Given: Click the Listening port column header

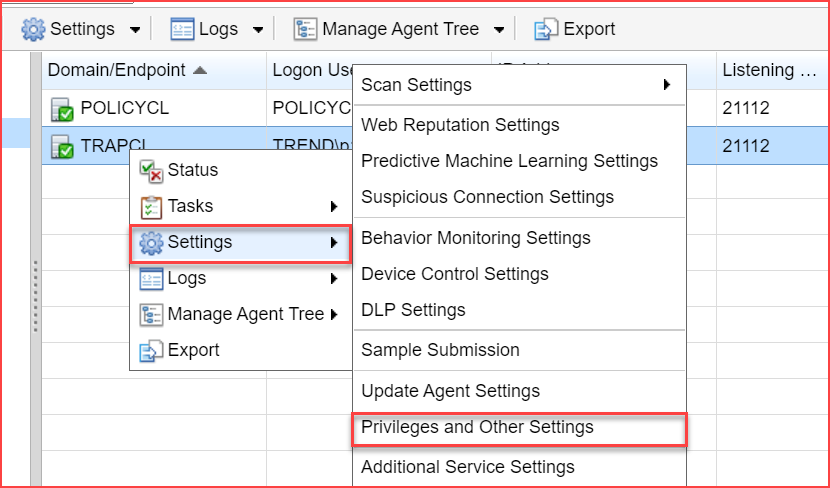Looking at the screenshot, I should tap(770, 70).
